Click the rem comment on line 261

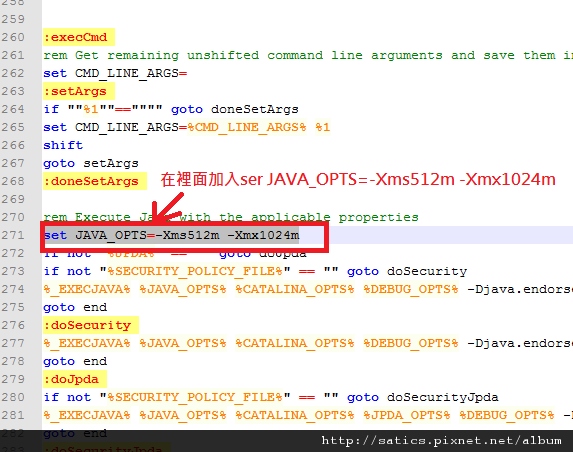(308, 55)
